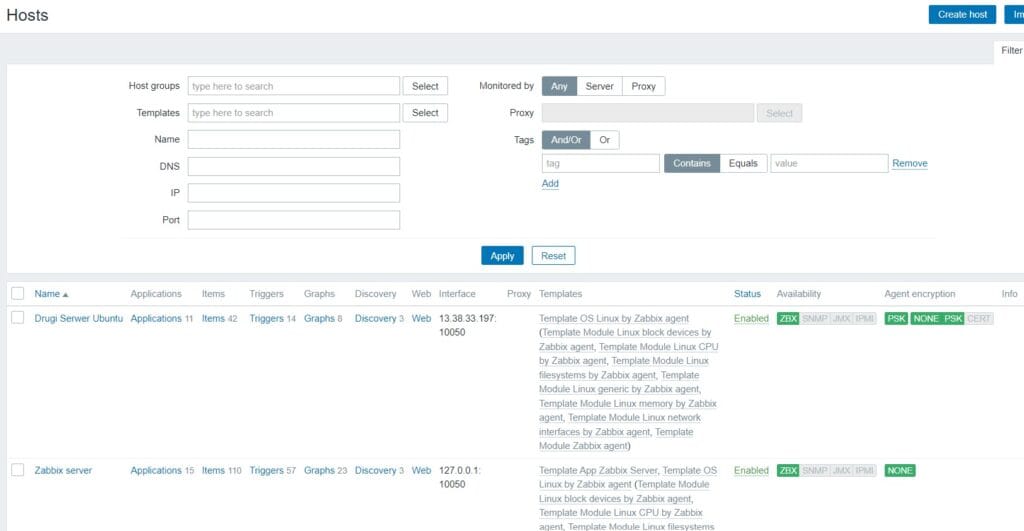Click JMX availability badge for Drugi Serwer Ubuntu

[x=841, y=318]
